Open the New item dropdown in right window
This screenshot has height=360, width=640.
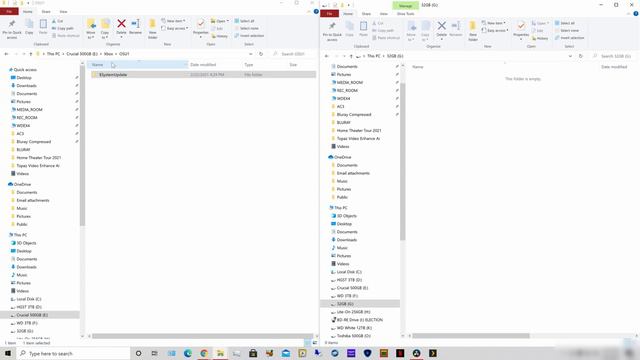coord(494,23)
